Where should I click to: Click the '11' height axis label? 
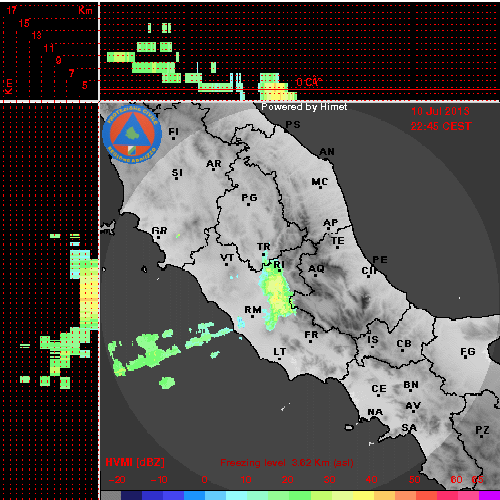tap(49, 48)
